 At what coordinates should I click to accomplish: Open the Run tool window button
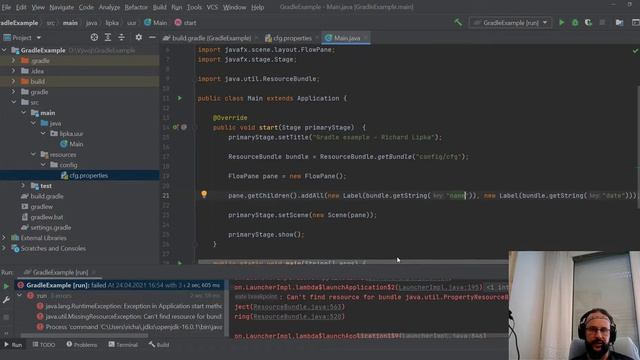point(13,345)
